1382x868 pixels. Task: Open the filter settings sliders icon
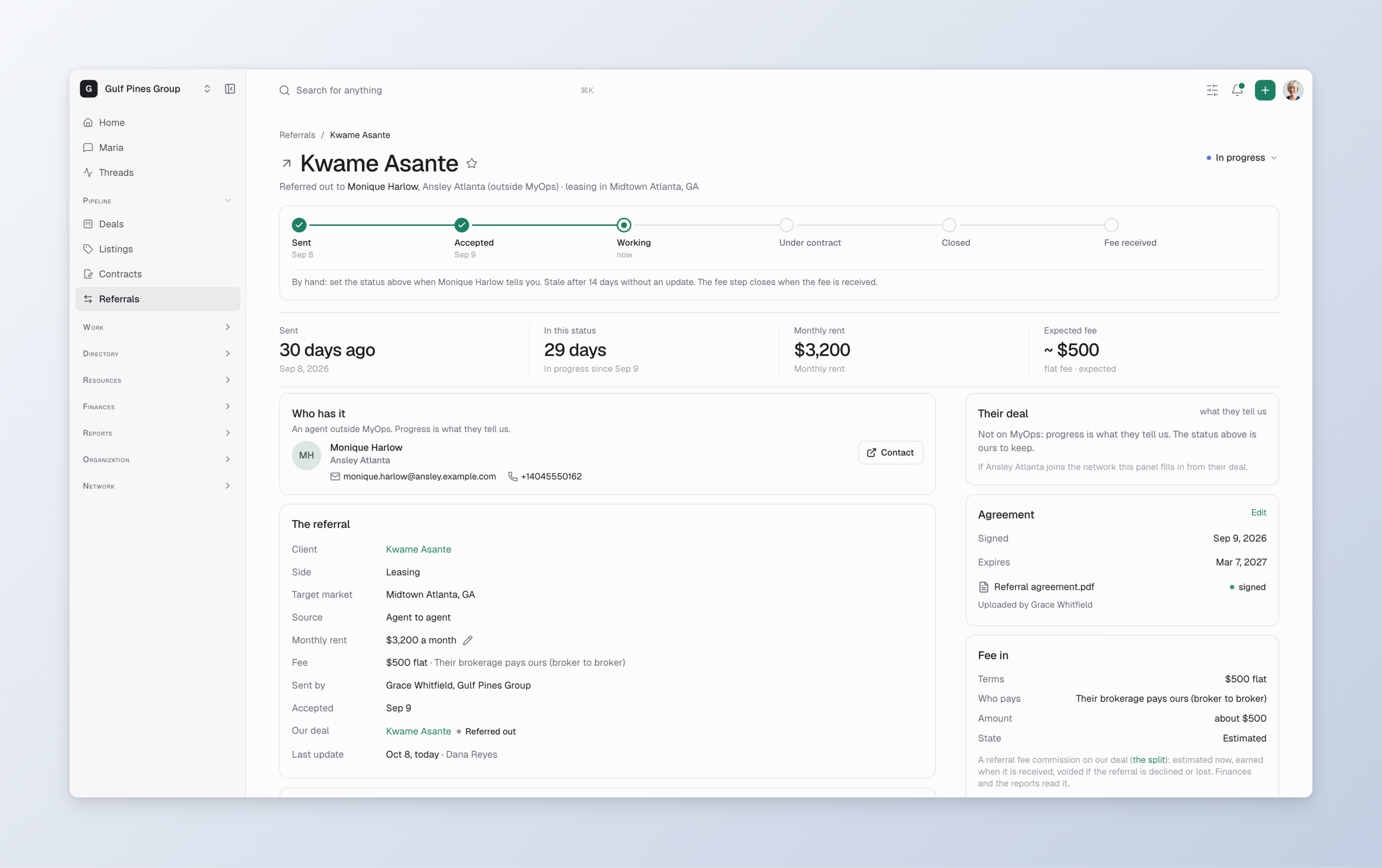1212,90
